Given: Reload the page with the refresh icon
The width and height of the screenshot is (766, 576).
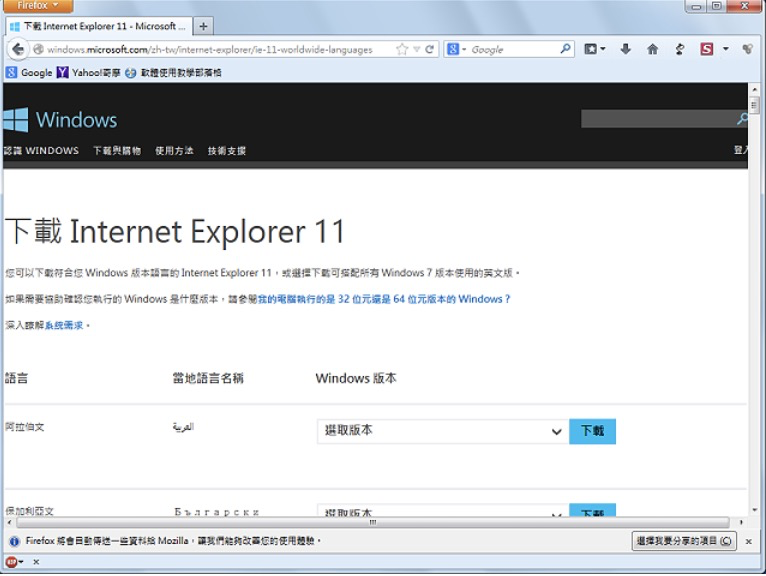Looking at the screenshot, I should coord(429,49).
